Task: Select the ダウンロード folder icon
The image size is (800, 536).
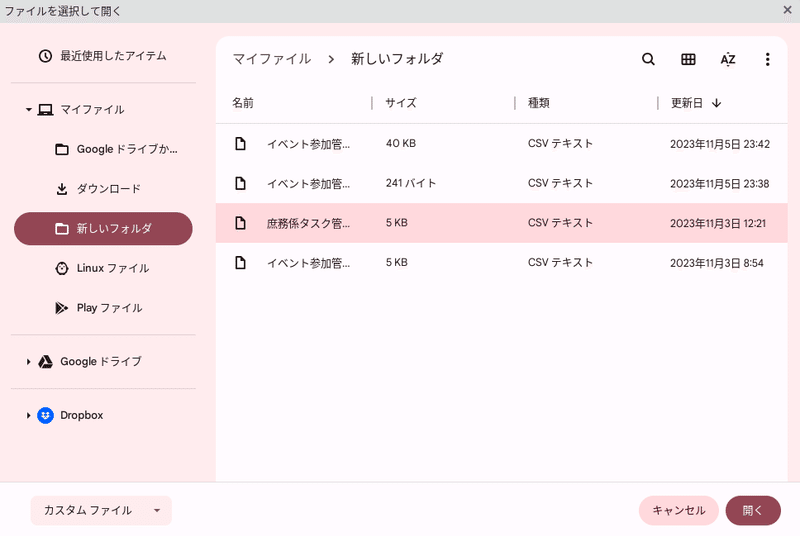Action: (62, 189)
